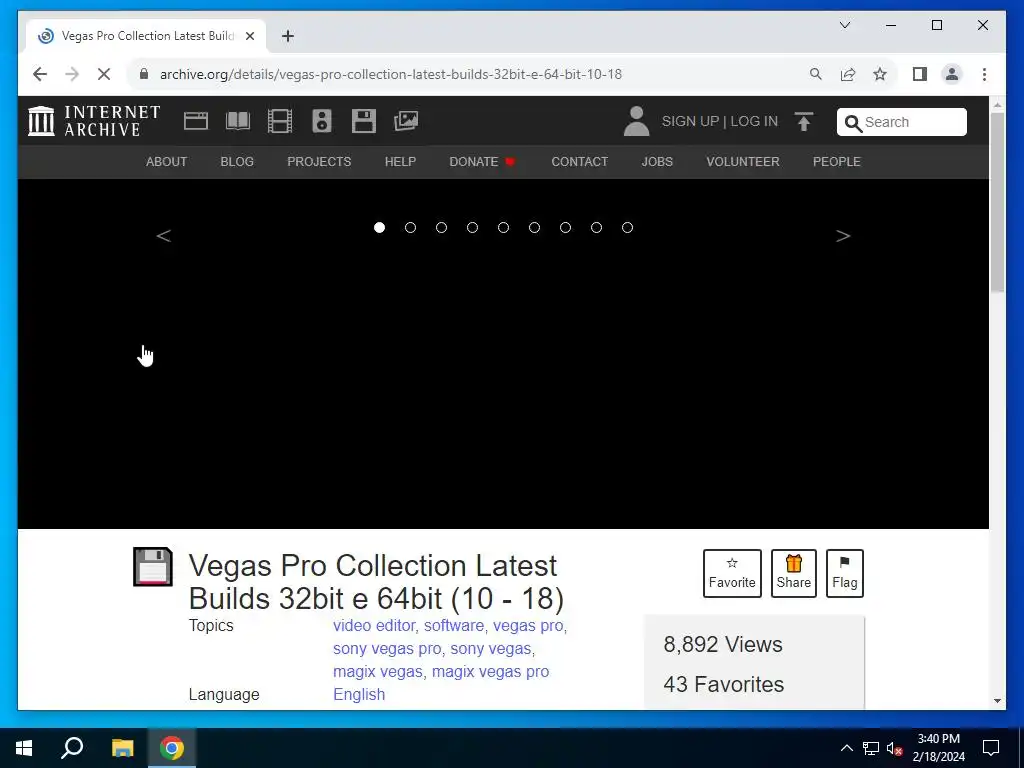This screenshot has height=768, width=1024.
Task: Open the DONATE menu item
Action: coord(482,161)
